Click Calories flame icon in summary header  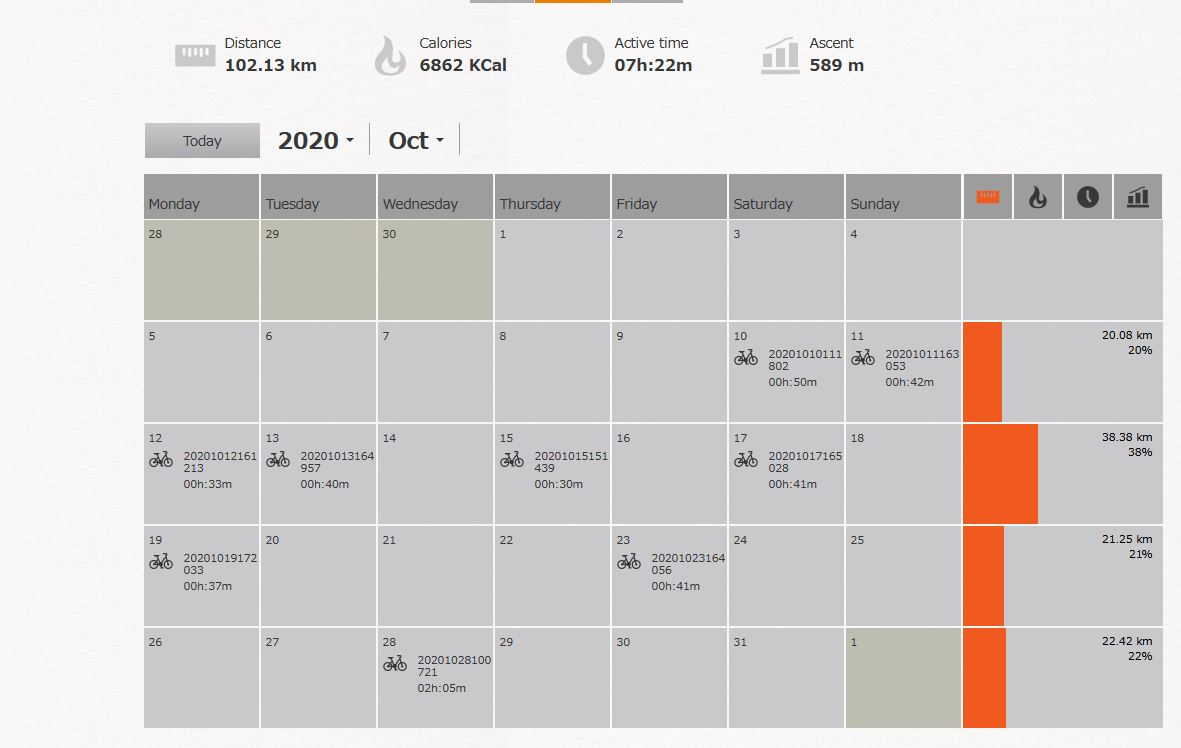coord(390,56)
